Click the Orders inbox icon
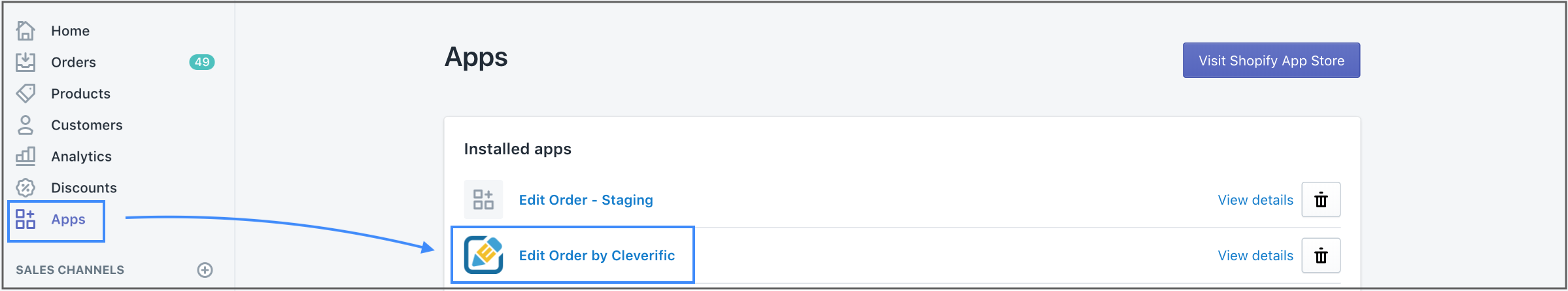The image size is (1568, 291). click(26, 62)
